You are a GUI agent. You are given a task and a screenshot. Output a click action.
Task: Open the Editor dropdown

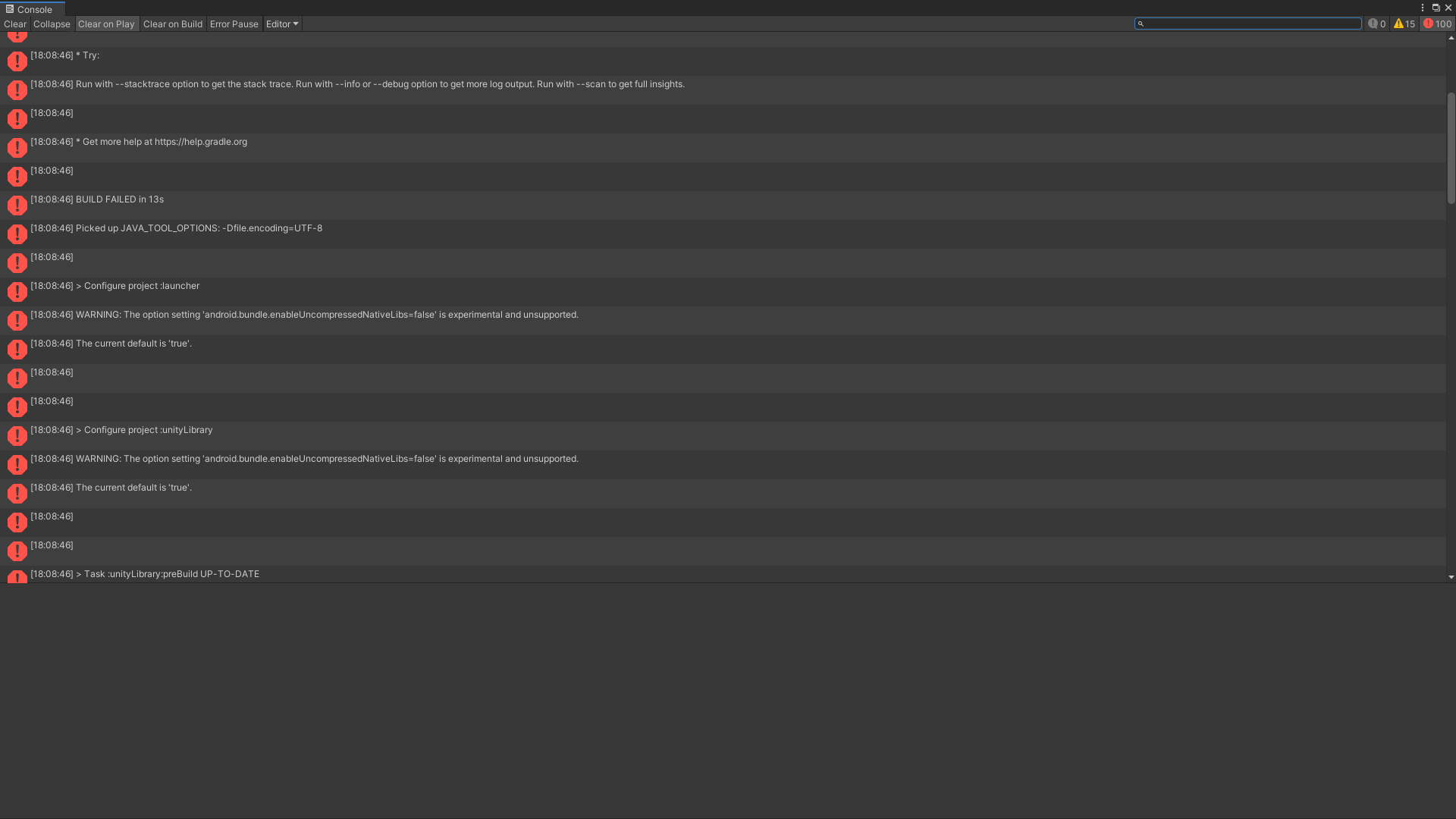coord(282,24)
